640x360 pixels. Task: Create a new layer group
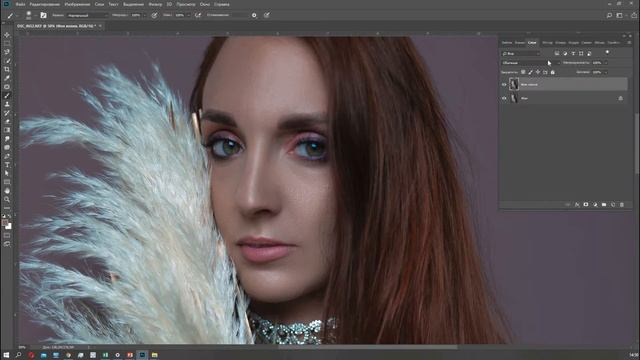pos(604,204)
